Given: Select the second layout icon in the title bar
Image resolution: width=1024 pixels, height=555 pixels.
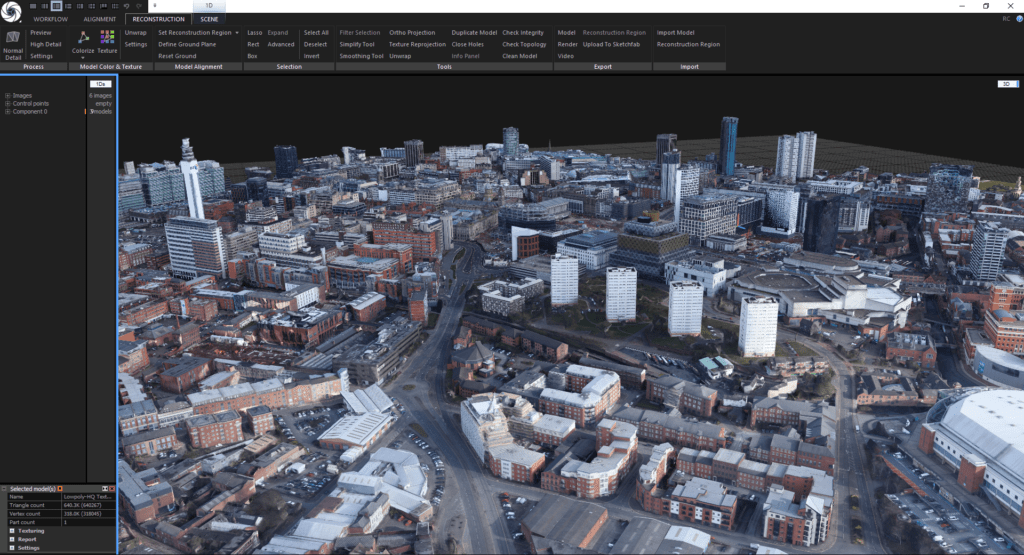Looking at the screenshot, I should [x=44, y=6].
